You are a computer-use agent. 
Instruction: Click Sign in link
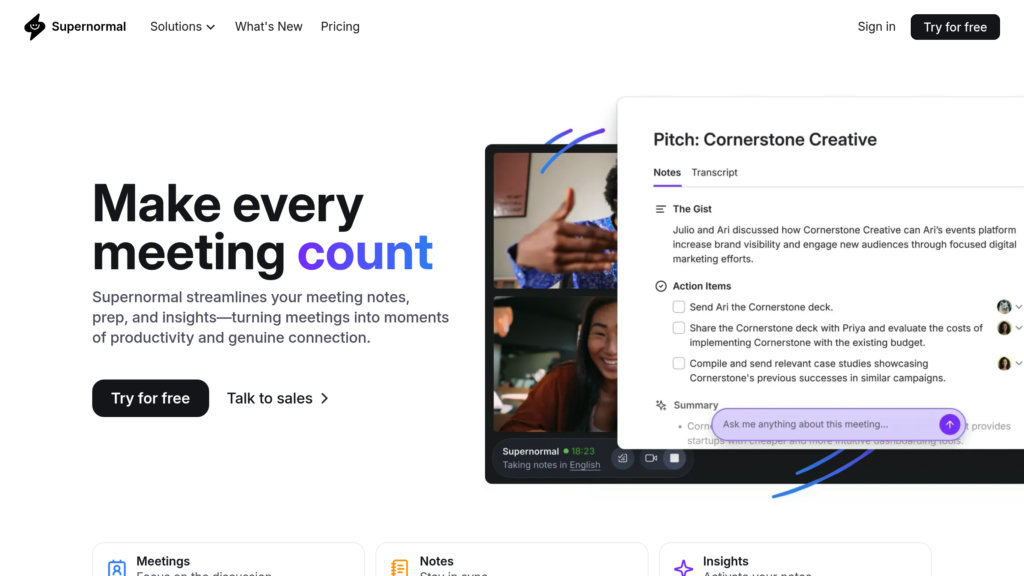coord(876,27)
